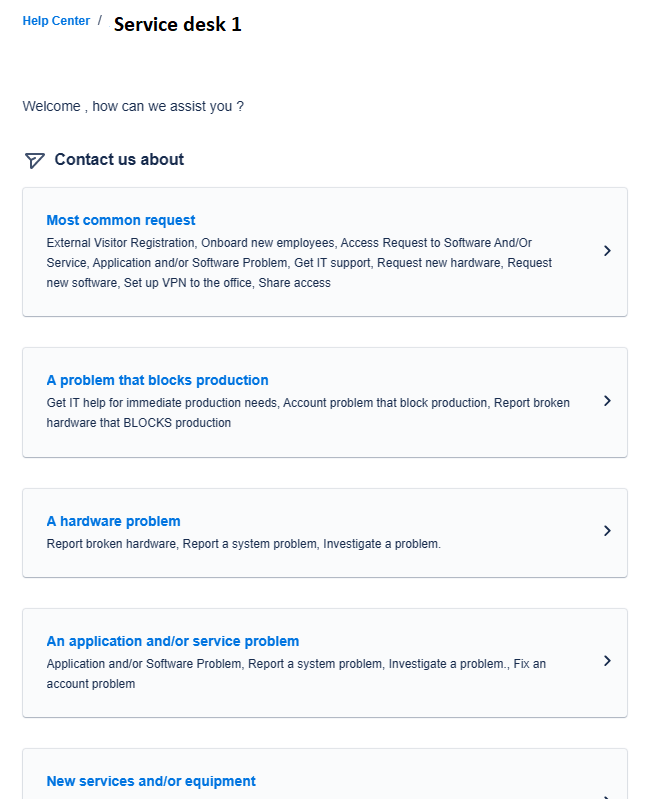
Task: Click the Welcome, how can we assist you text
Action: pos(133,106)
